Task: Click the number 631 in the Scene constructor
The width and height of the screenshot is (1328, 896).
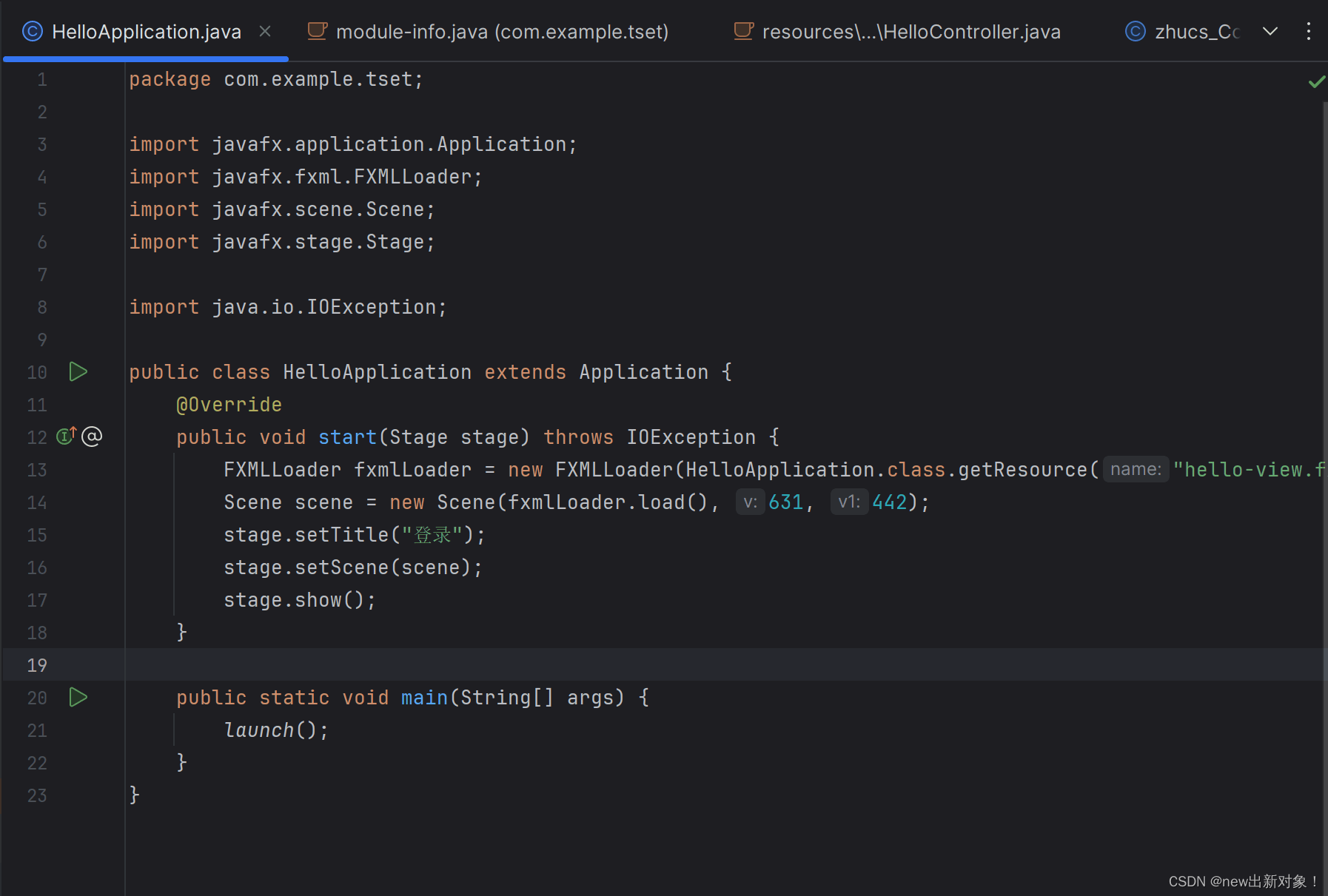Action: pos(785,502)
